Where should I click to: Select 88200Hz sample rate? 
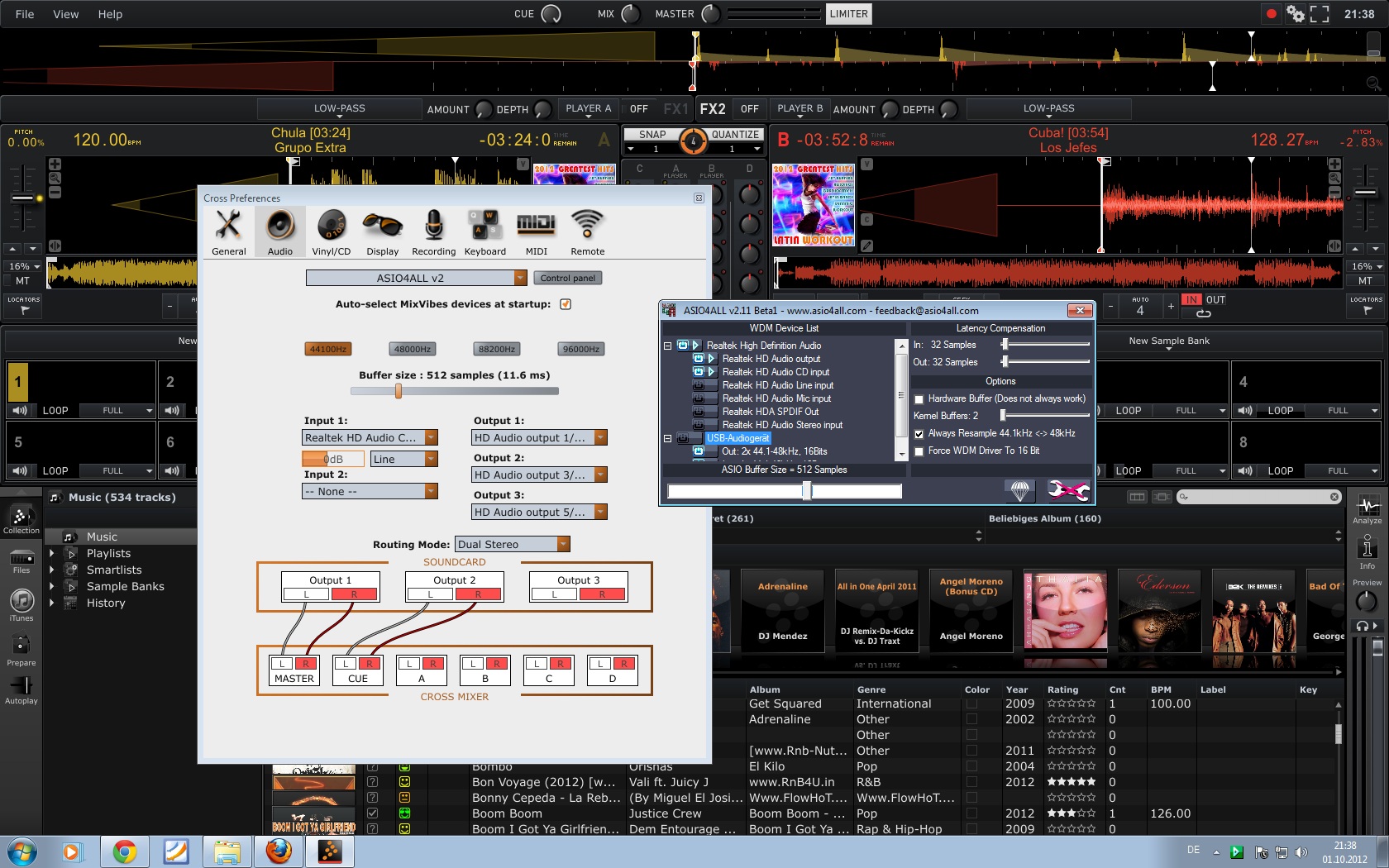point(497,349)
